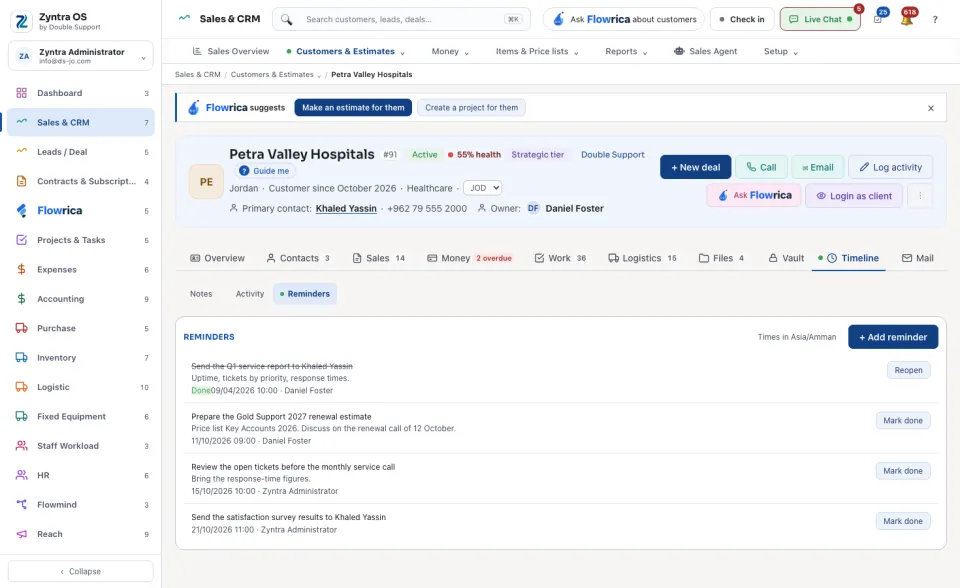
Task: Select the Notes sub-tab
Action: (x=201, y=294)
